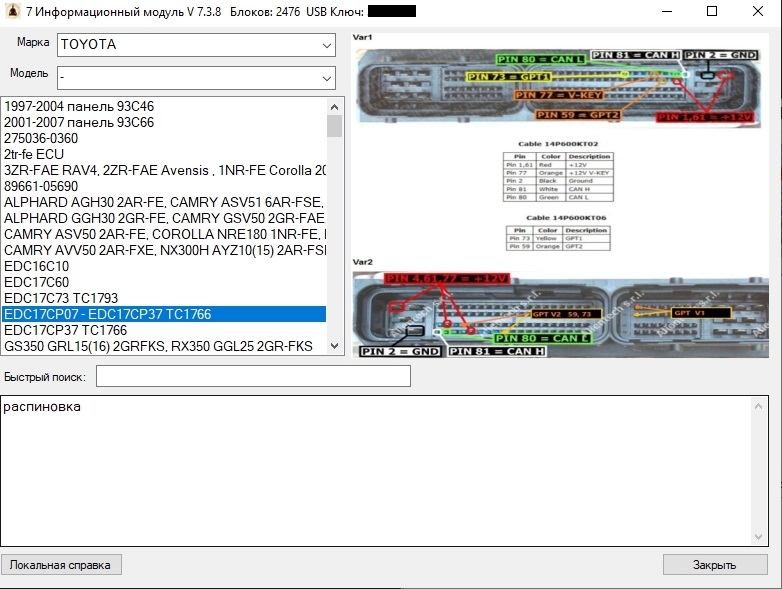The image size is (782, 589).
Task: Click description area scrollbar up arrow
Action: pyautogui.click(x=759, y=406)
